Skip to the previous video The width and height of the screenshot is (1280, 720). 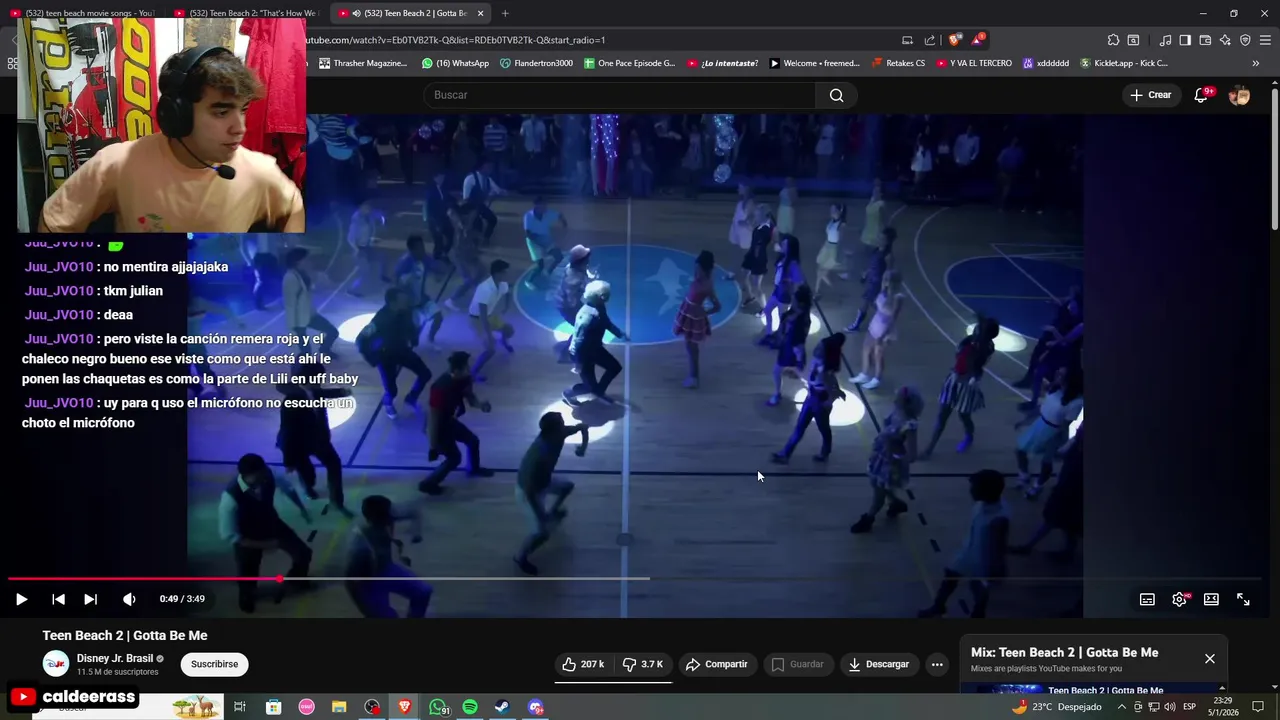click(58, 599)
